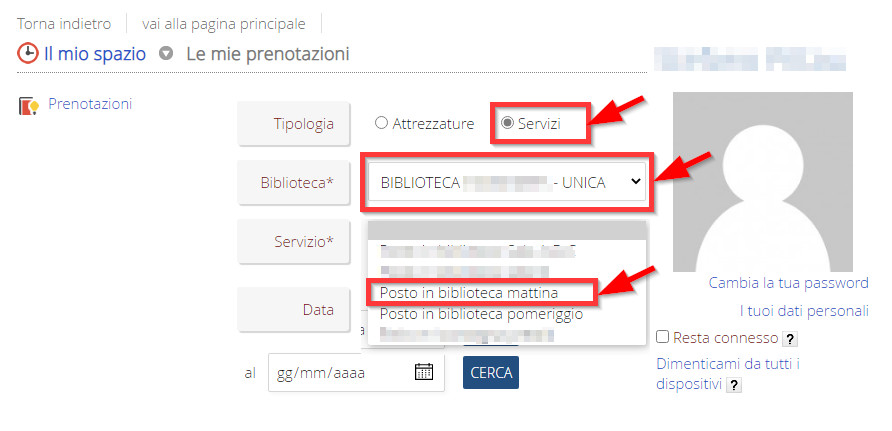Click help icon after dispositivi
The width and height of the screenshot is (892, 431).
(734, 384)
